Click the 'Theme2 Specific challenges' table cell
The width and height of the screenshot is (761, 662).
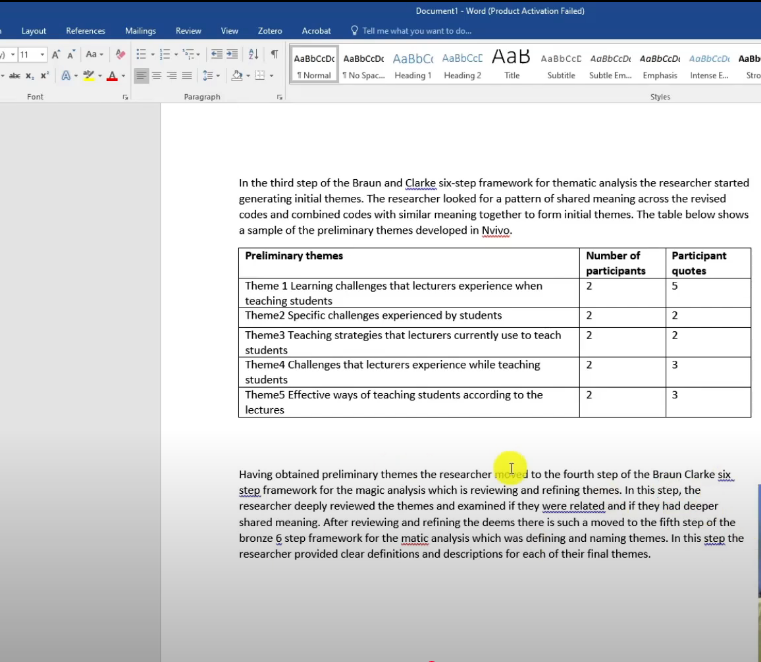point(409,317)
